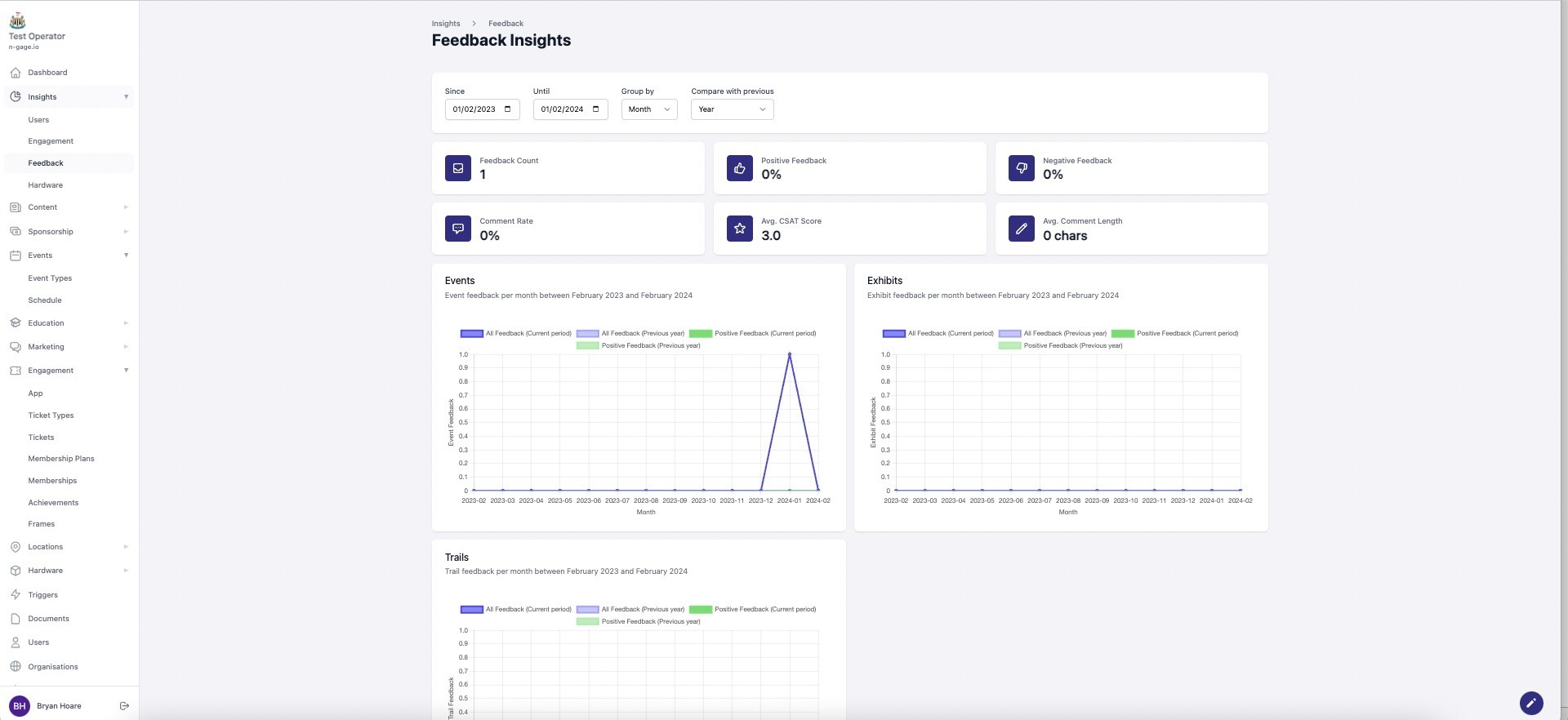
Task: Click the Insights breadcrumb link
Action: [x=446, y=24]
